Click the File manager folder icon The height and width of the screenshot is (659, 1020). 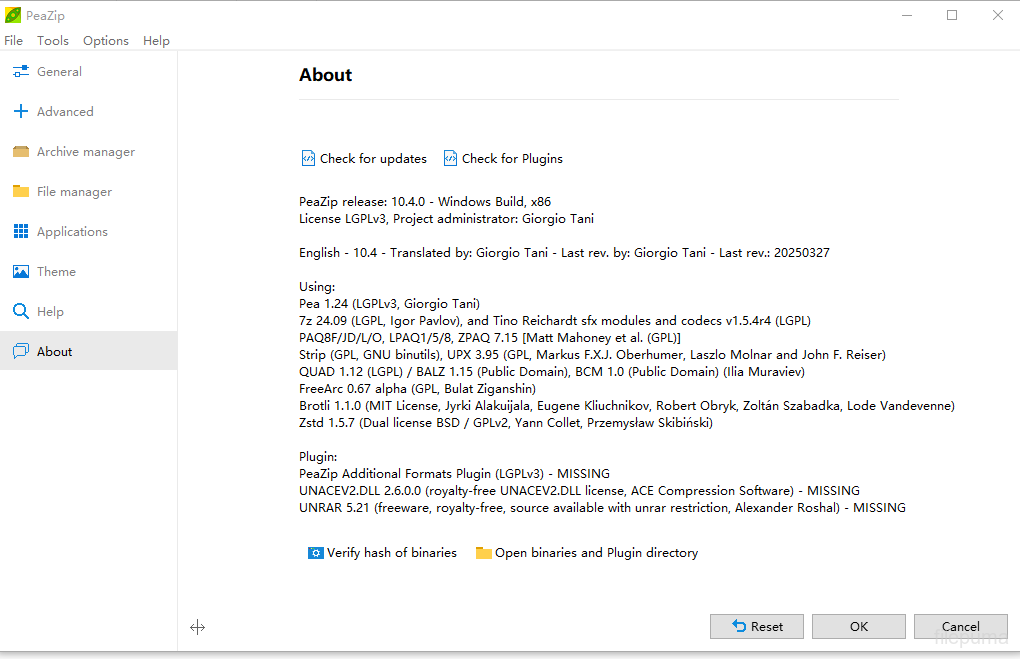[x=20, y=192]
